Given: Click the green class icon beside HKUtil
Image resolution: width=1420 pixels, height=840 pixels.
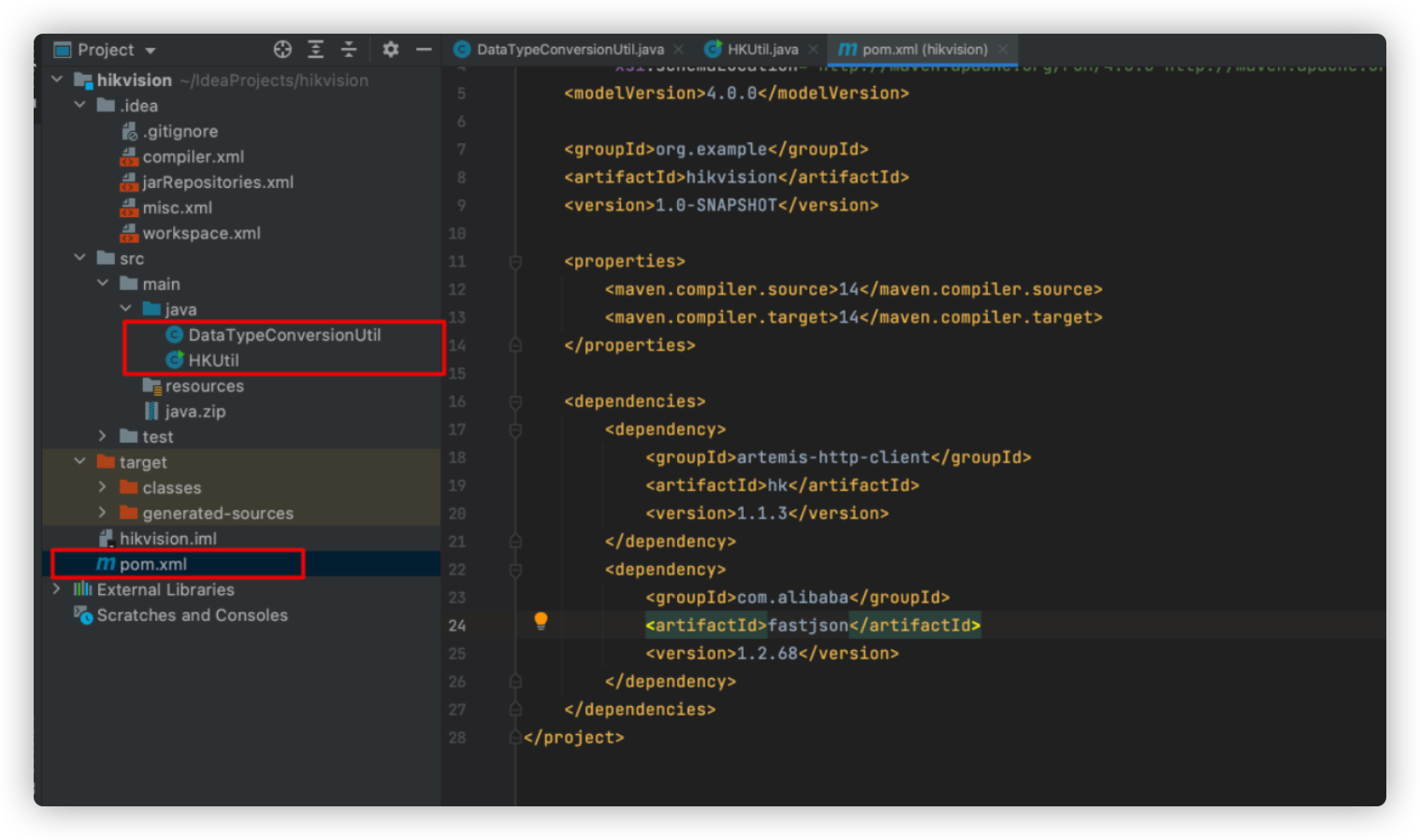Looking at the screenshot, I should [174, 359].
